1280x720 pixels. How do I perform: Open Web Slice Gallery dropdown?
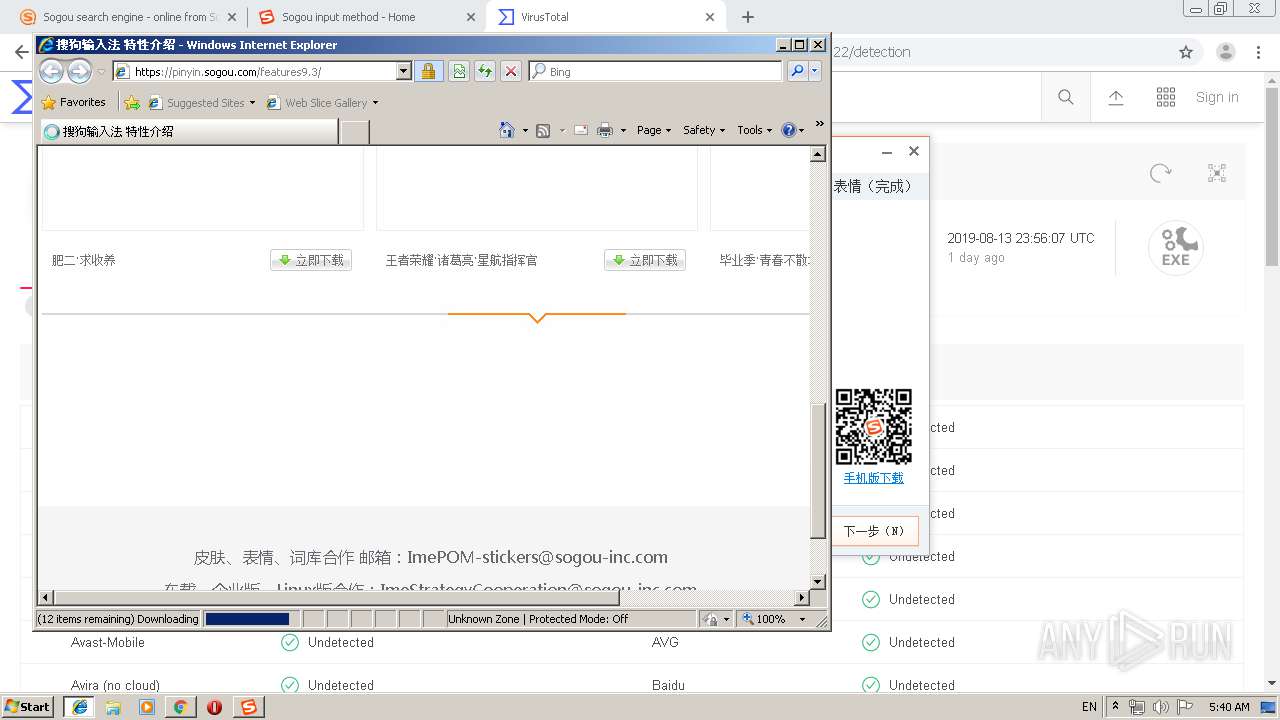click(322, 102)
